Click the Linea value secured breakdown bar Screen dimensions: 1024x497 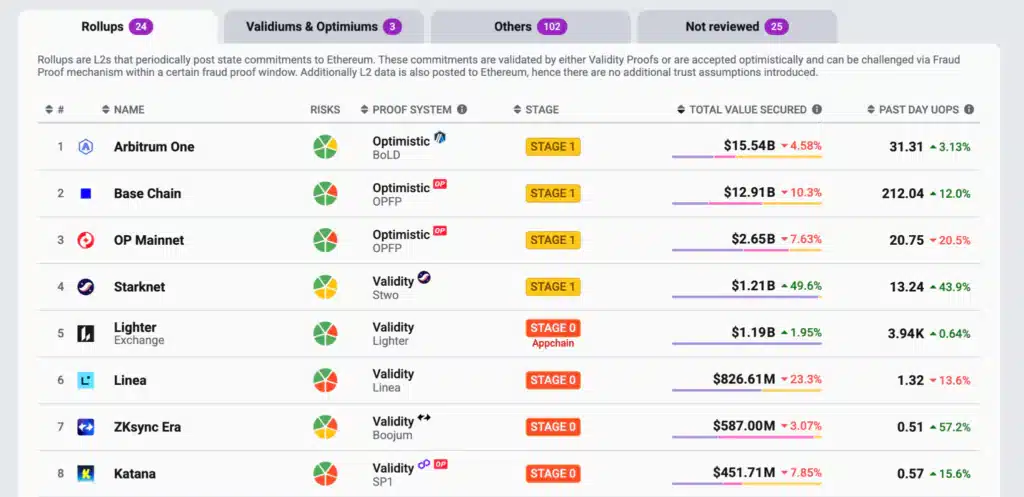pyautogui.click(x=747, y=390)
